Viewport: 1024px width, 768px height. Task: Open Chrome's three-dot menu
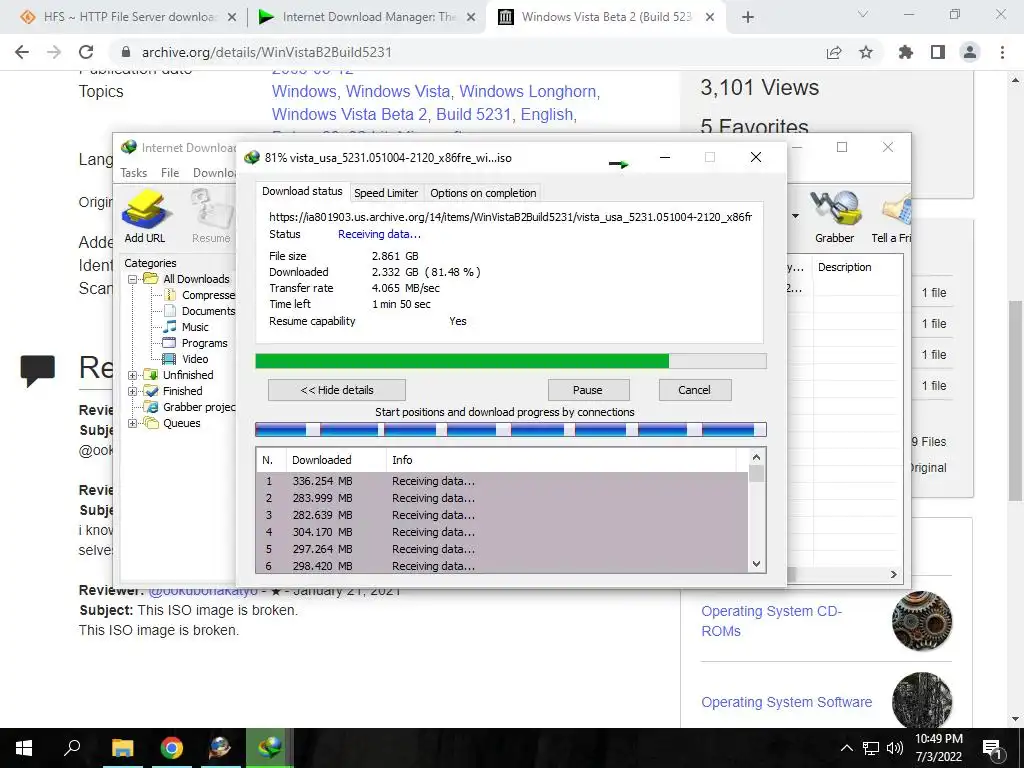click(1002, 52)
